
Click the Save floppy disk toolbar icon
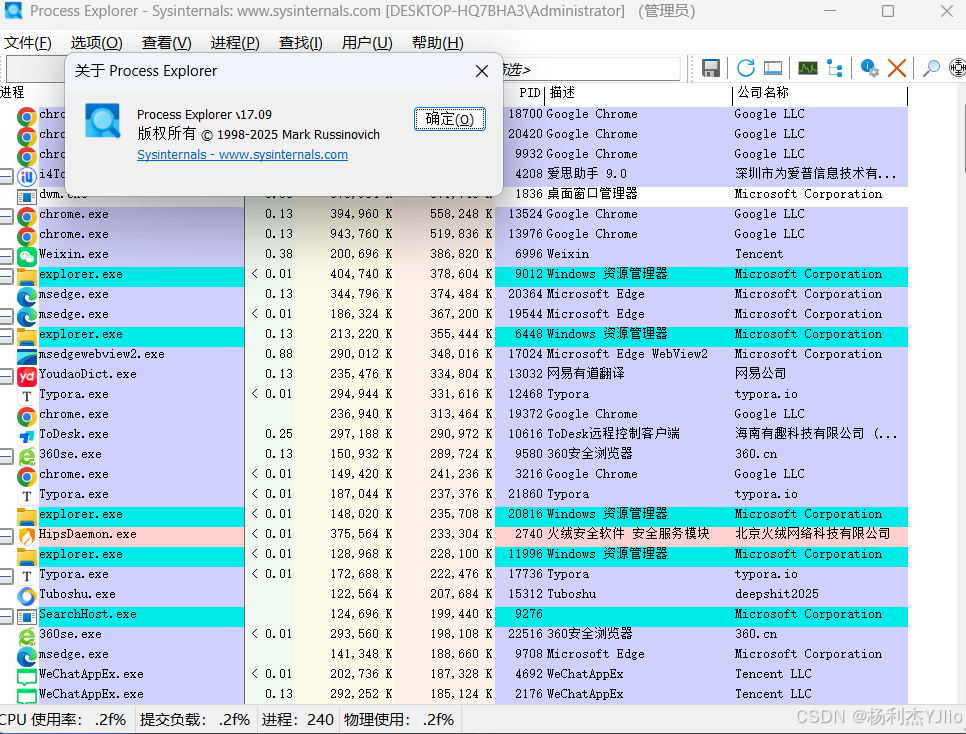coord(710,68)
